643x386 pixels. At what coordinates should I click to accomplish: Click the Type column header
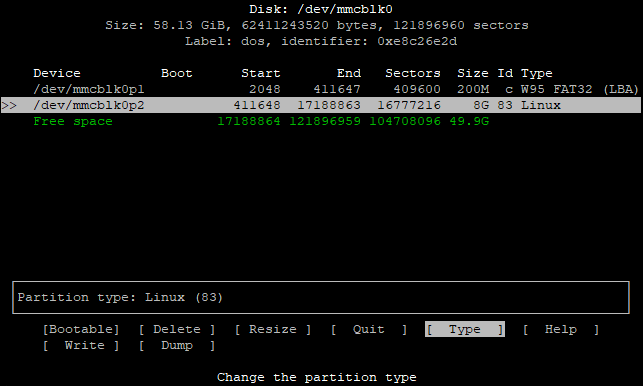537,73
